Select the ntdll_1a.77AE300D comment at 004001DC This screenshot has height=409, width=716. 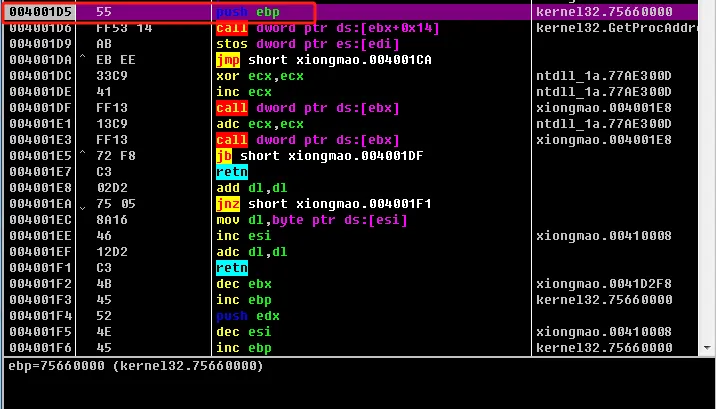click(x=604, y=76)
